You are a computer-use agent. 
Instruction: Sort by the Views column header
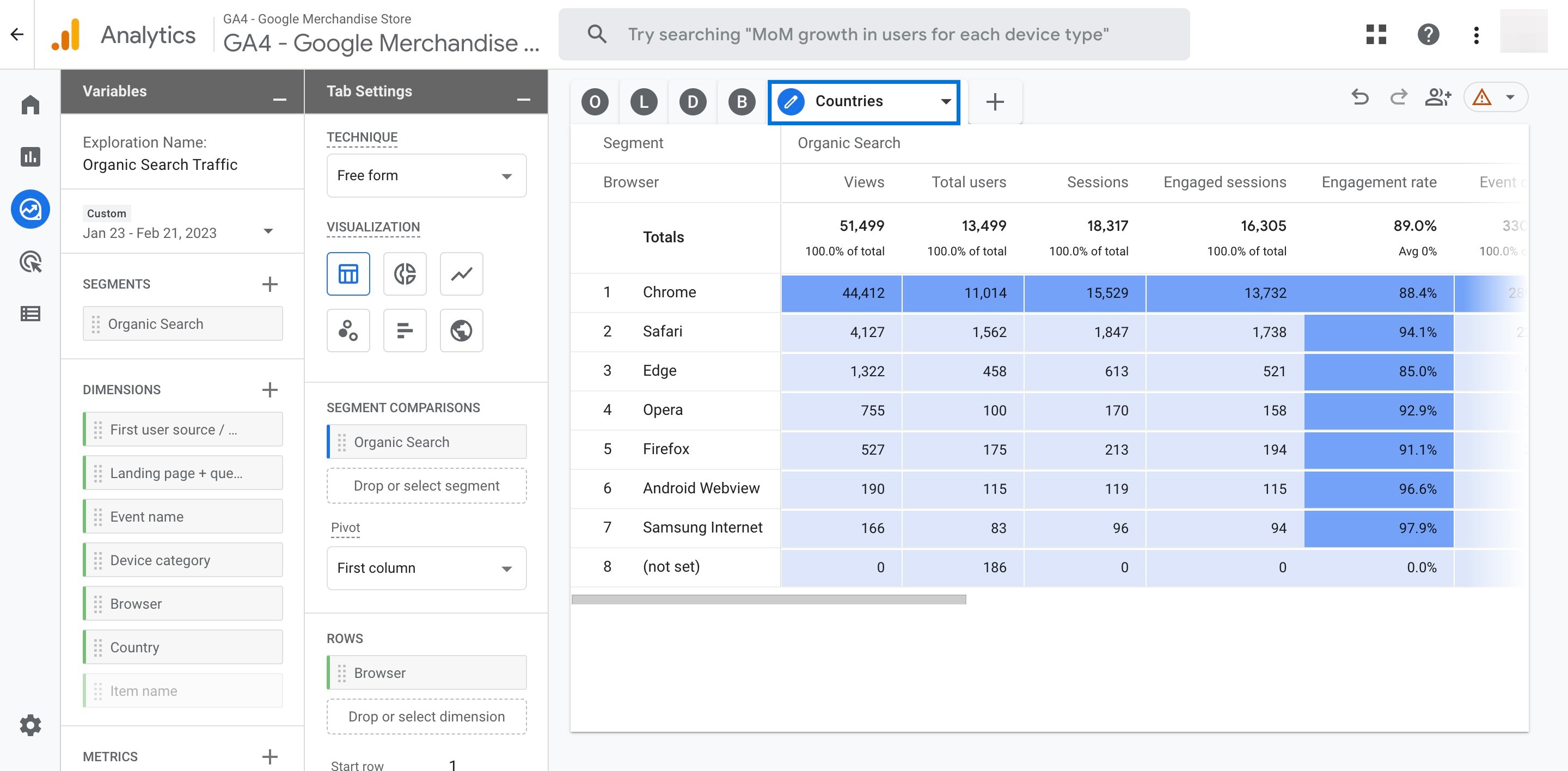(863, 182)
